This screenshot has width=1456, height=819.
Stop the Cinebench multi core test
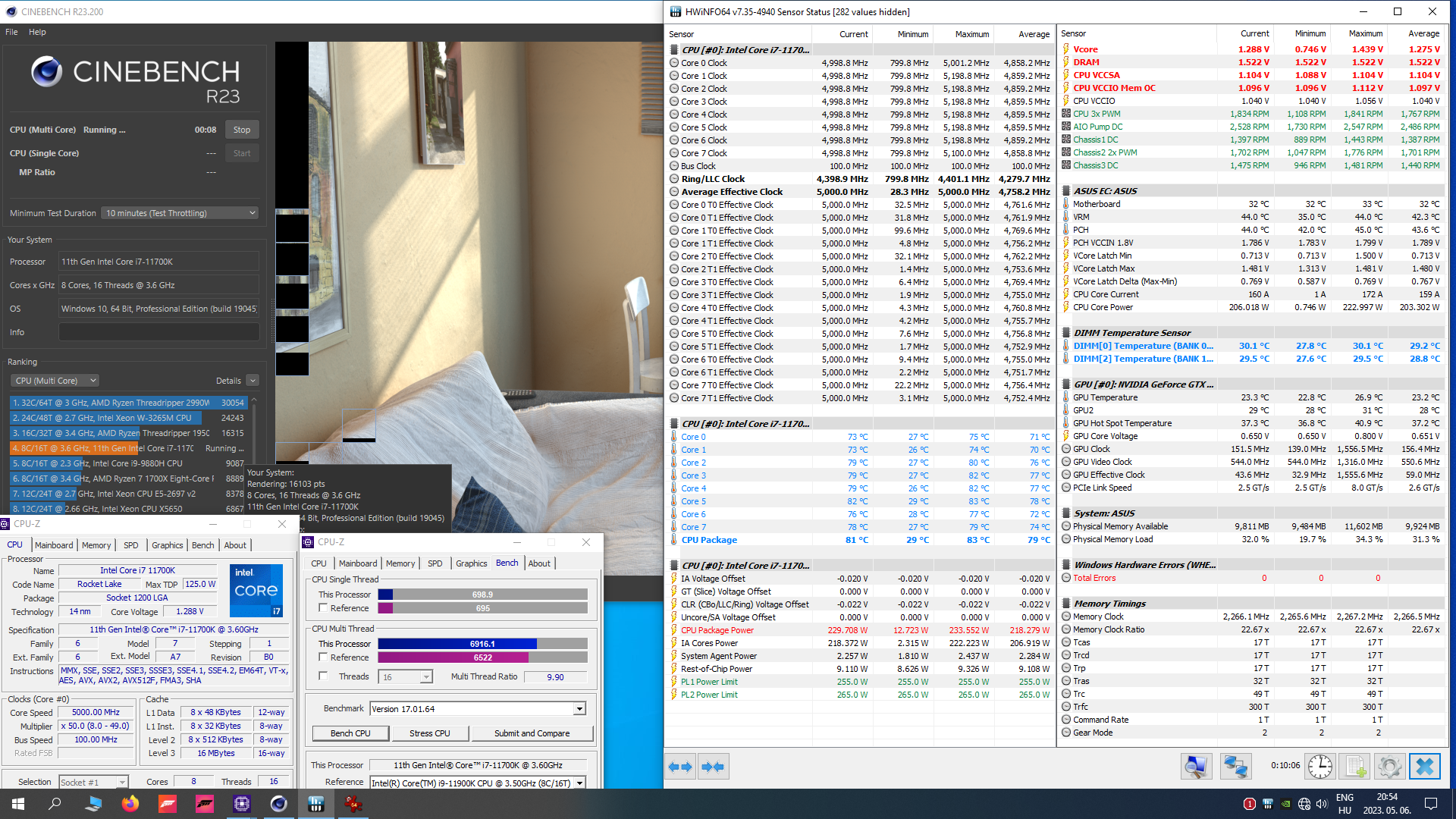click(242, 130)
